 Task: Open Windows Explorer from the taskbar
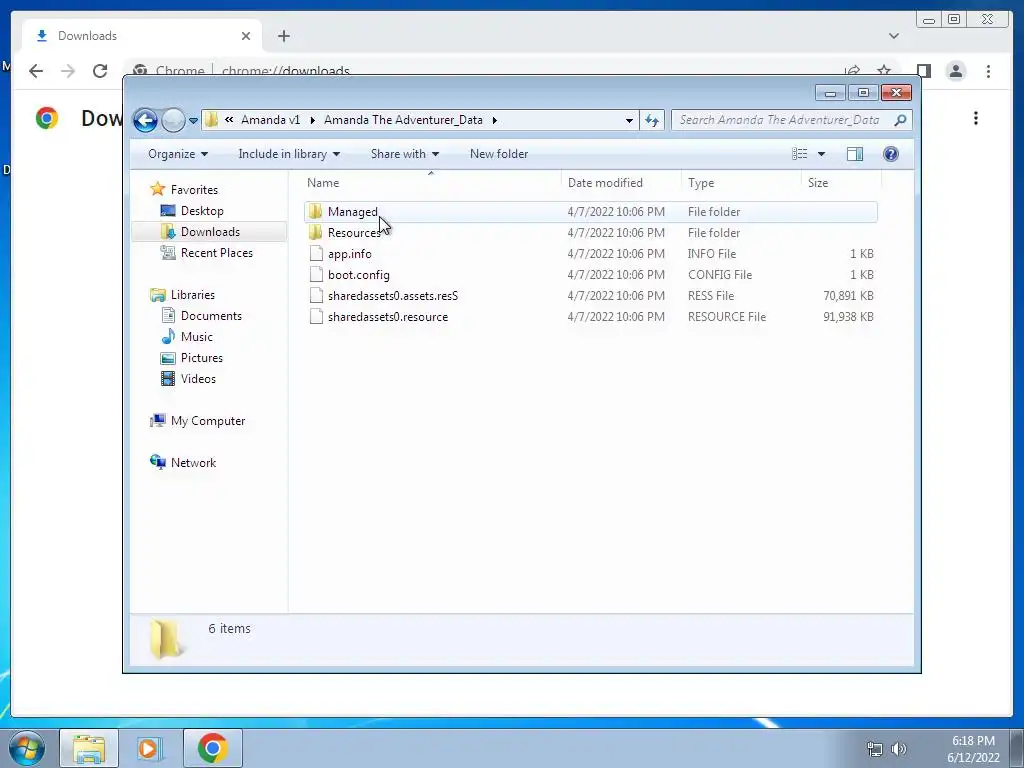(89, 748)
